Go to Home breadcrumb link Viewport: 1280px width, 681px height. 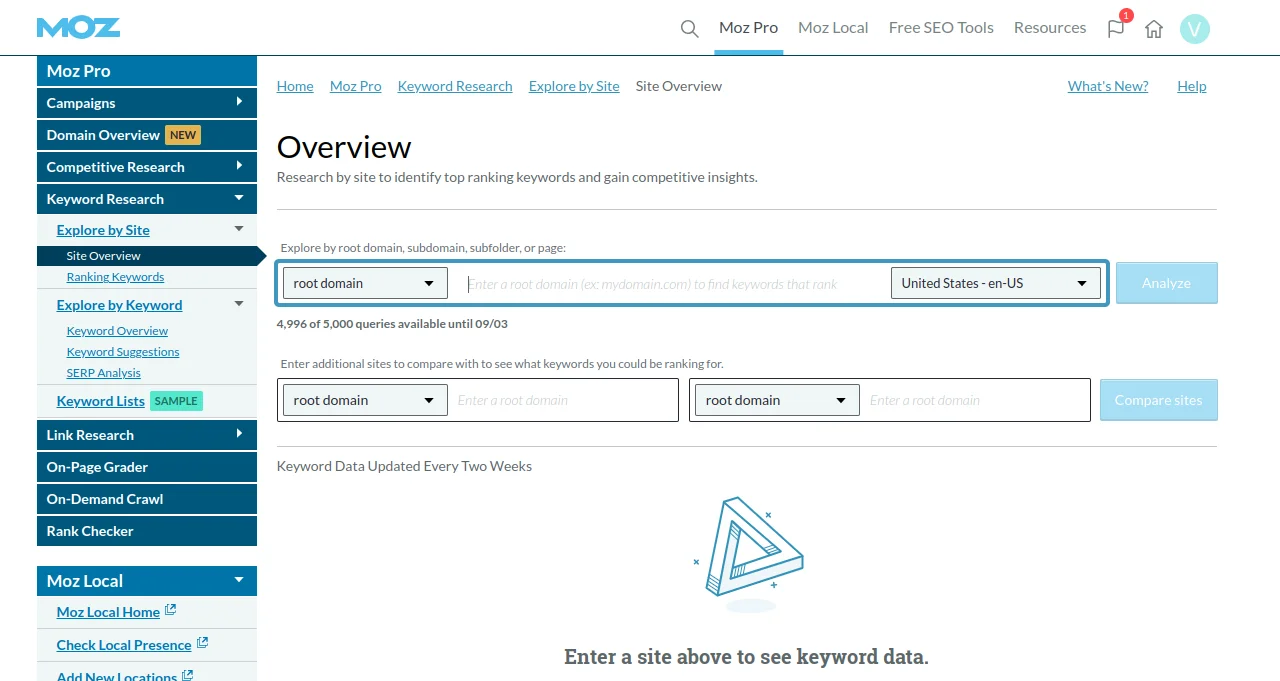[295, 86]
